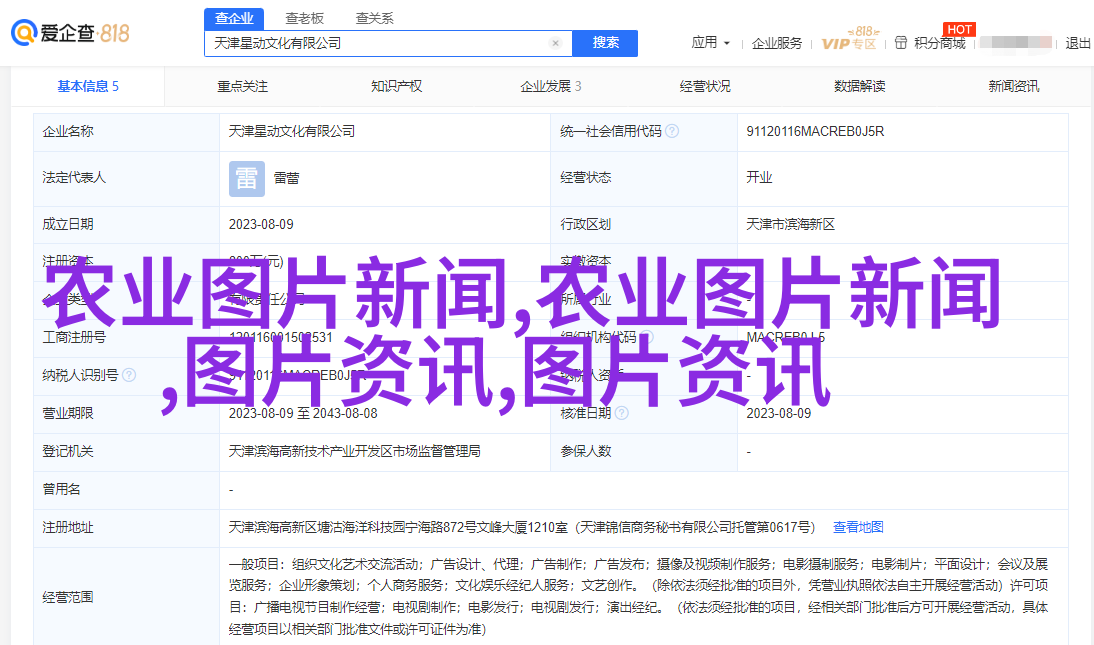Select founding date 2023-08-09
Image resolution: width=1094 pixels, height=645 pixels.
[x=261, y=225]
